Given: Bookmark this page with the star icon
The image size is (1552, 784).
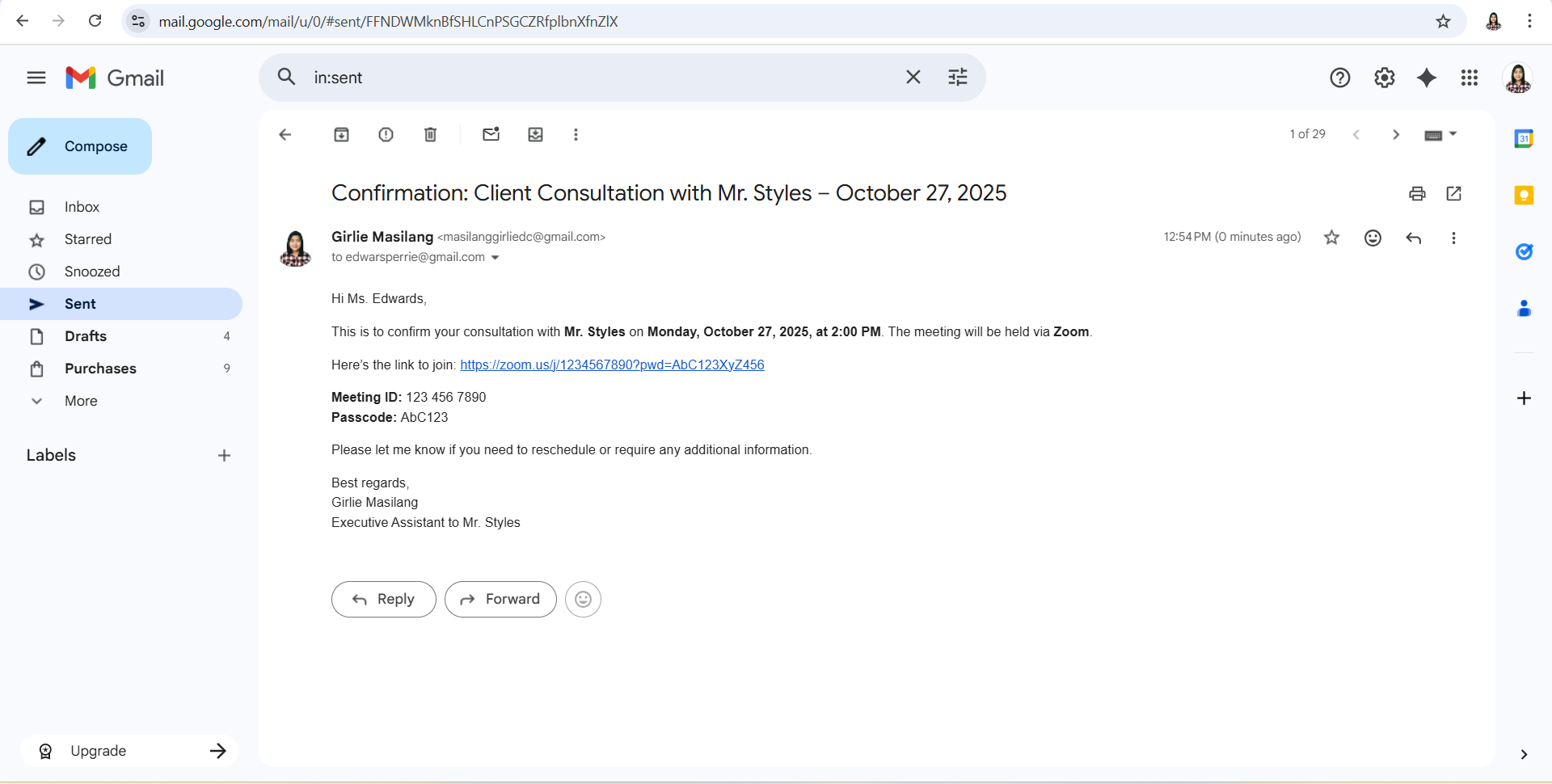Looking at the screenshot, I should tap(1443, 22).
